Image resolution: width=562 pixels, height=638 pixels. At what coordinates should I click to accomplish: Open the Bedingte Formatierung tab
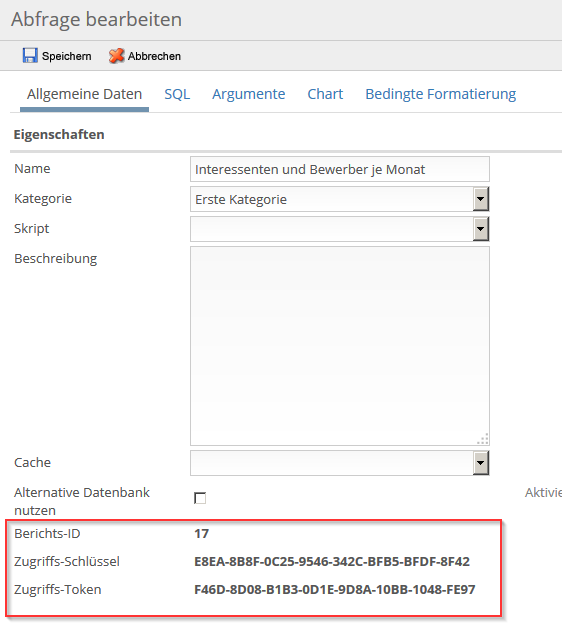click(440, 94)
